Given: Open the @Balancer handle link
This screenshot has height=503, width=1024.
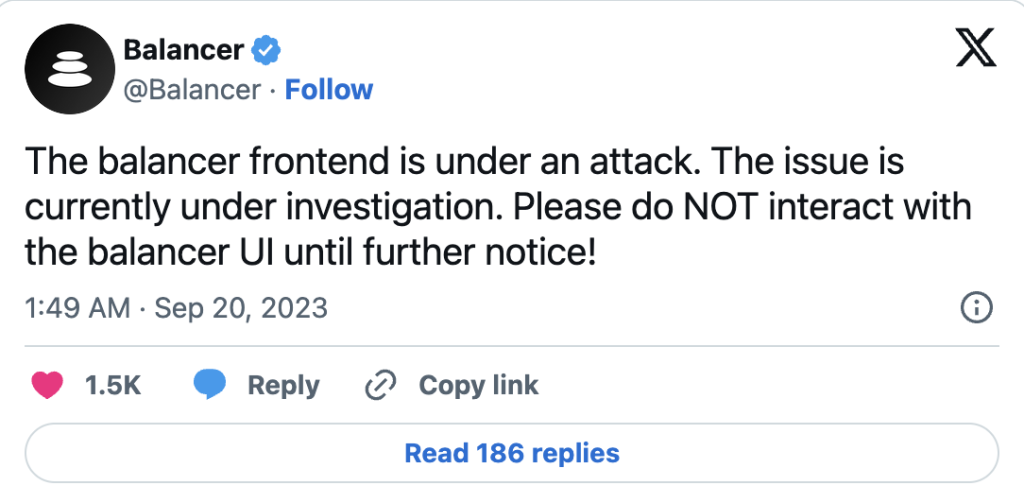Looking at the screenshot, I should [x=192, y=89].
